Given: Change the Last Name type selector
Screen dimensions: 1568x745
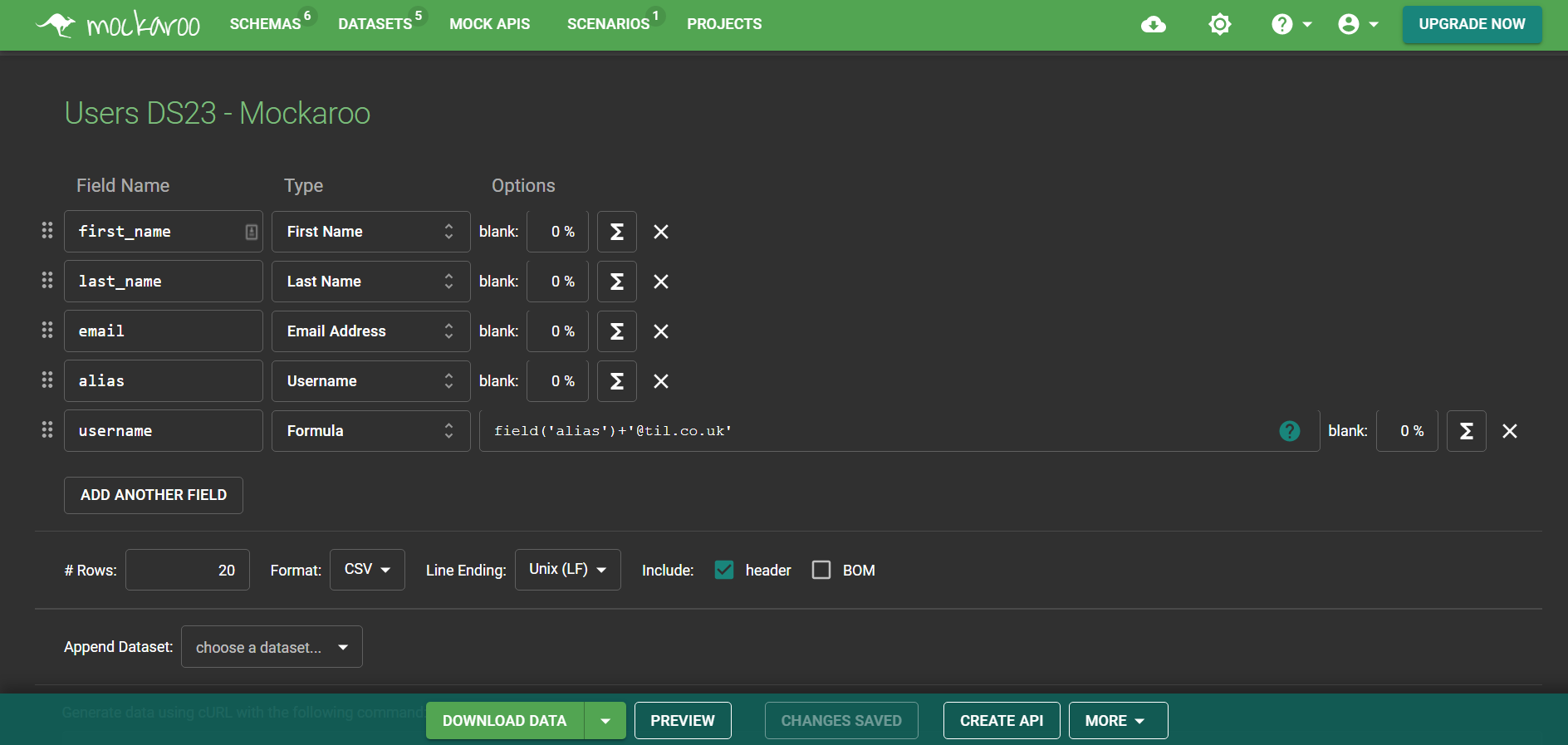Looking at the screenshot, I should click(x=371, y=282).
